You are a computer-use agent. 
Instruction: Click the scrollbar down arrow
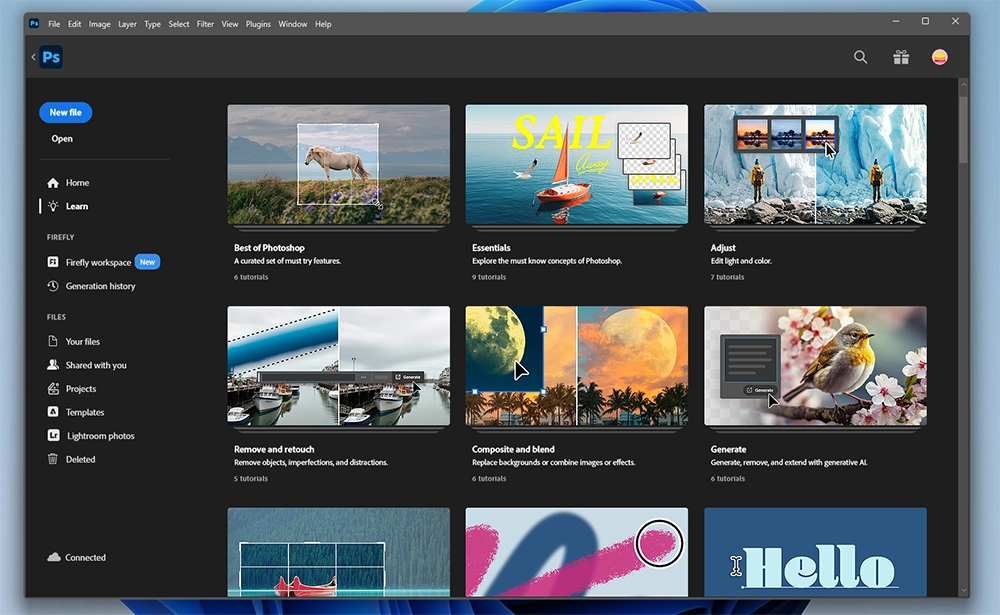point(964,591)
